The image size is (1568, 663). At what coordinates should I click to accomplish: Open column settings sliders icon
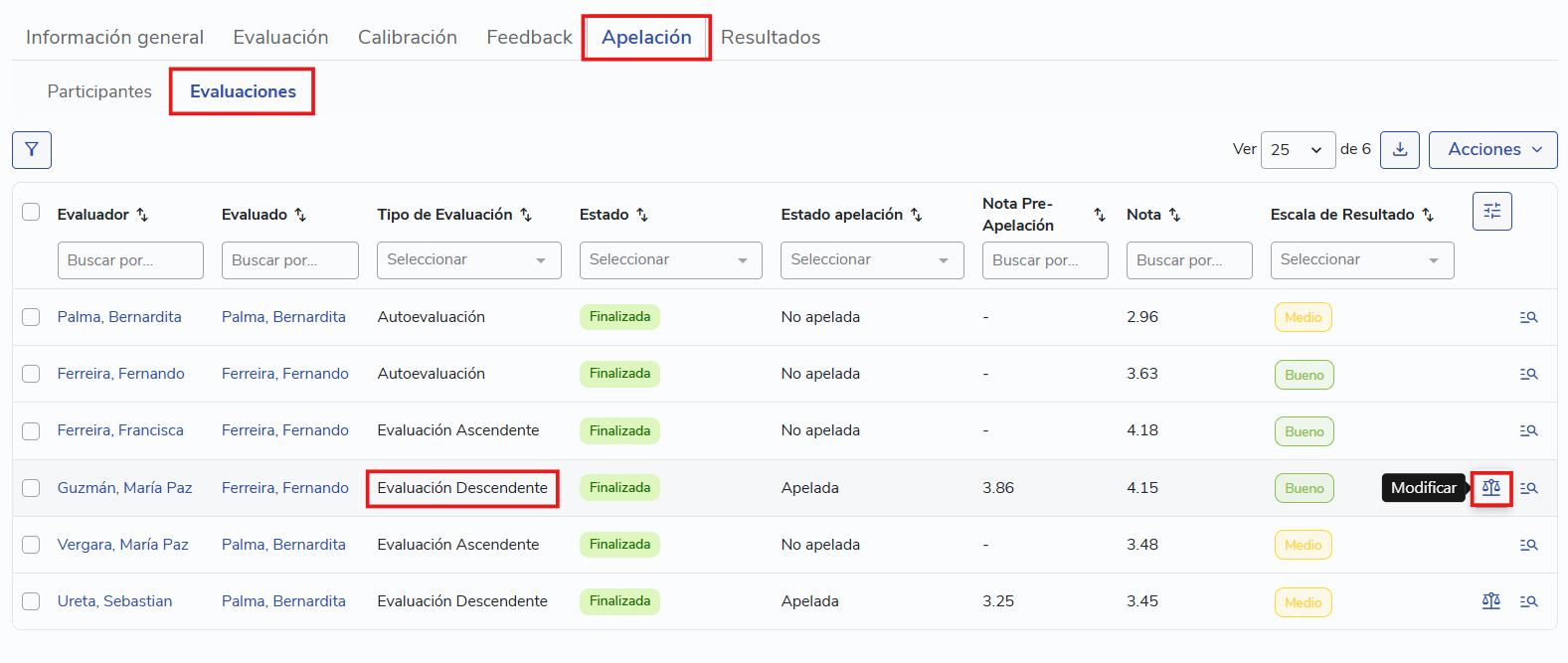(1491, 211)
